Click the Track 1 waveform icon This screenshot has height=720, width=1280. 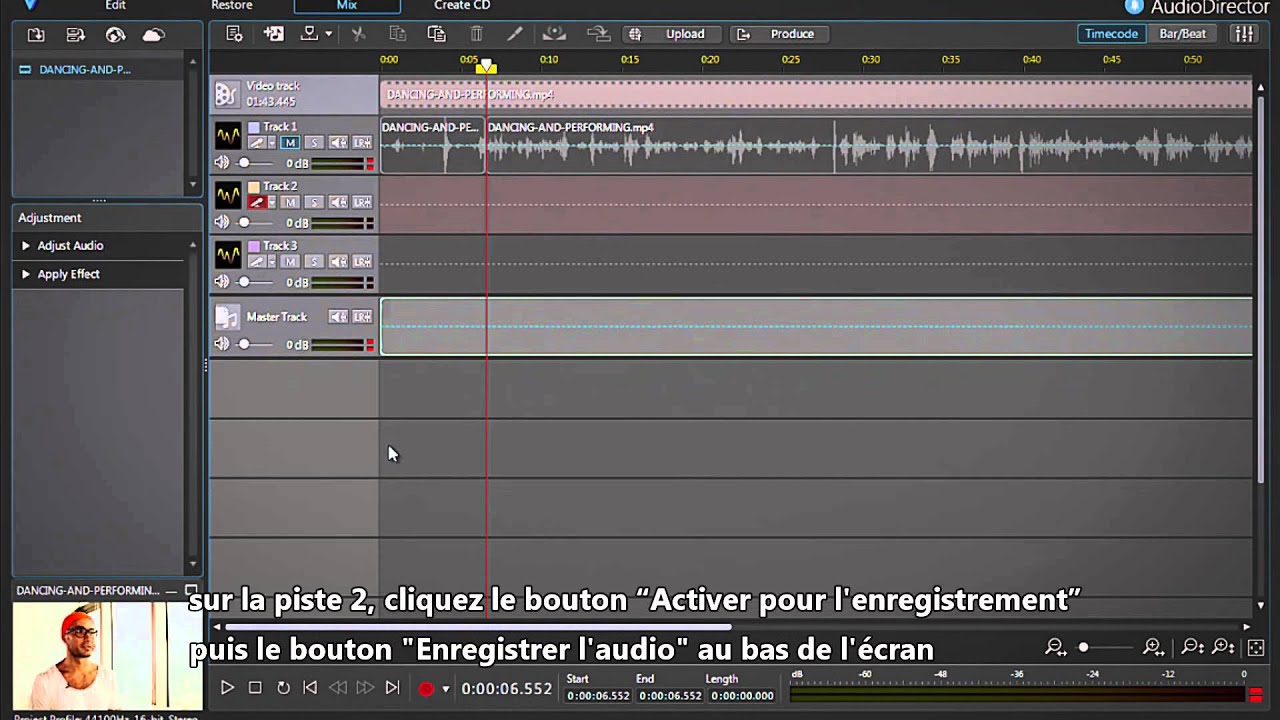point(228,135)
